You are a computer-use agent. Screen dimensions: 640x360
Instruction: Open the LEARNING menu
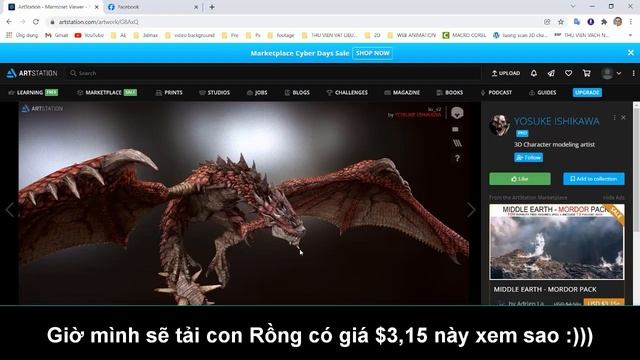point(33,93)
